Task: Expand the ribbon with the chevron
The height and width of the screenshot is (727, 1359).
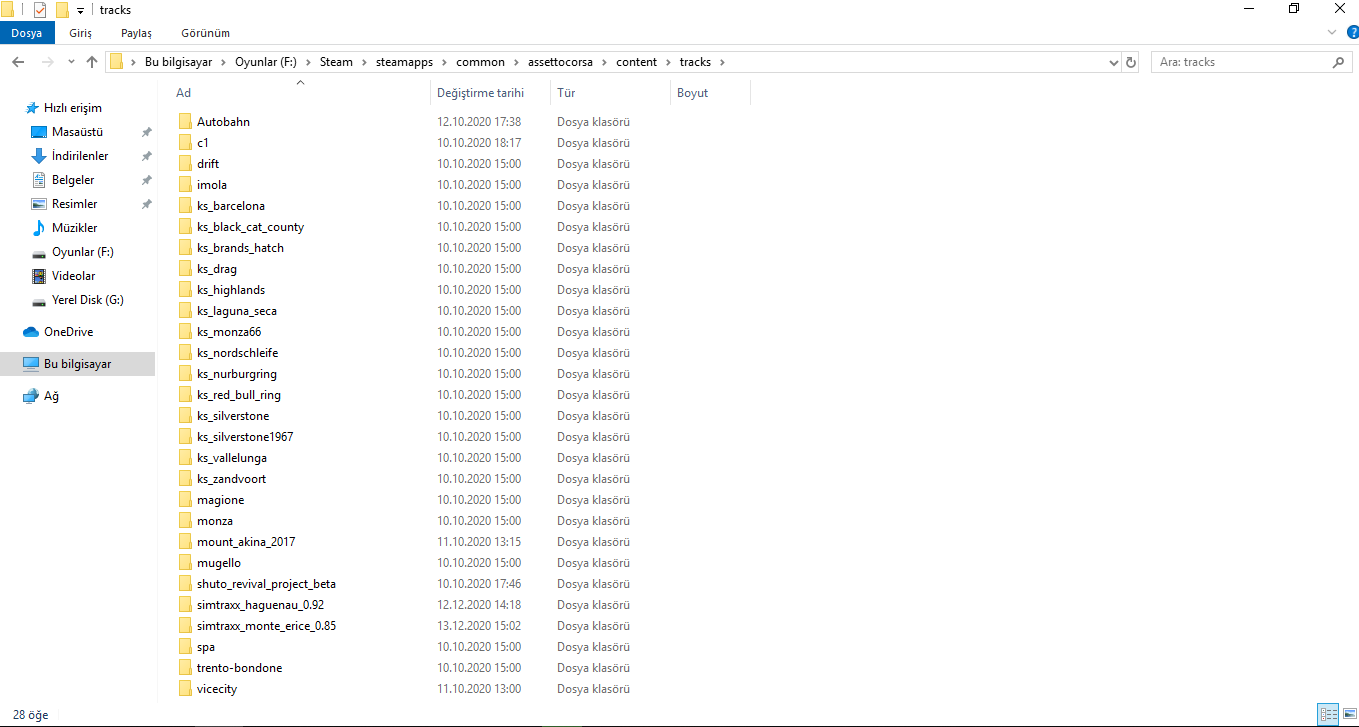Action: [x=1331, y=33]
